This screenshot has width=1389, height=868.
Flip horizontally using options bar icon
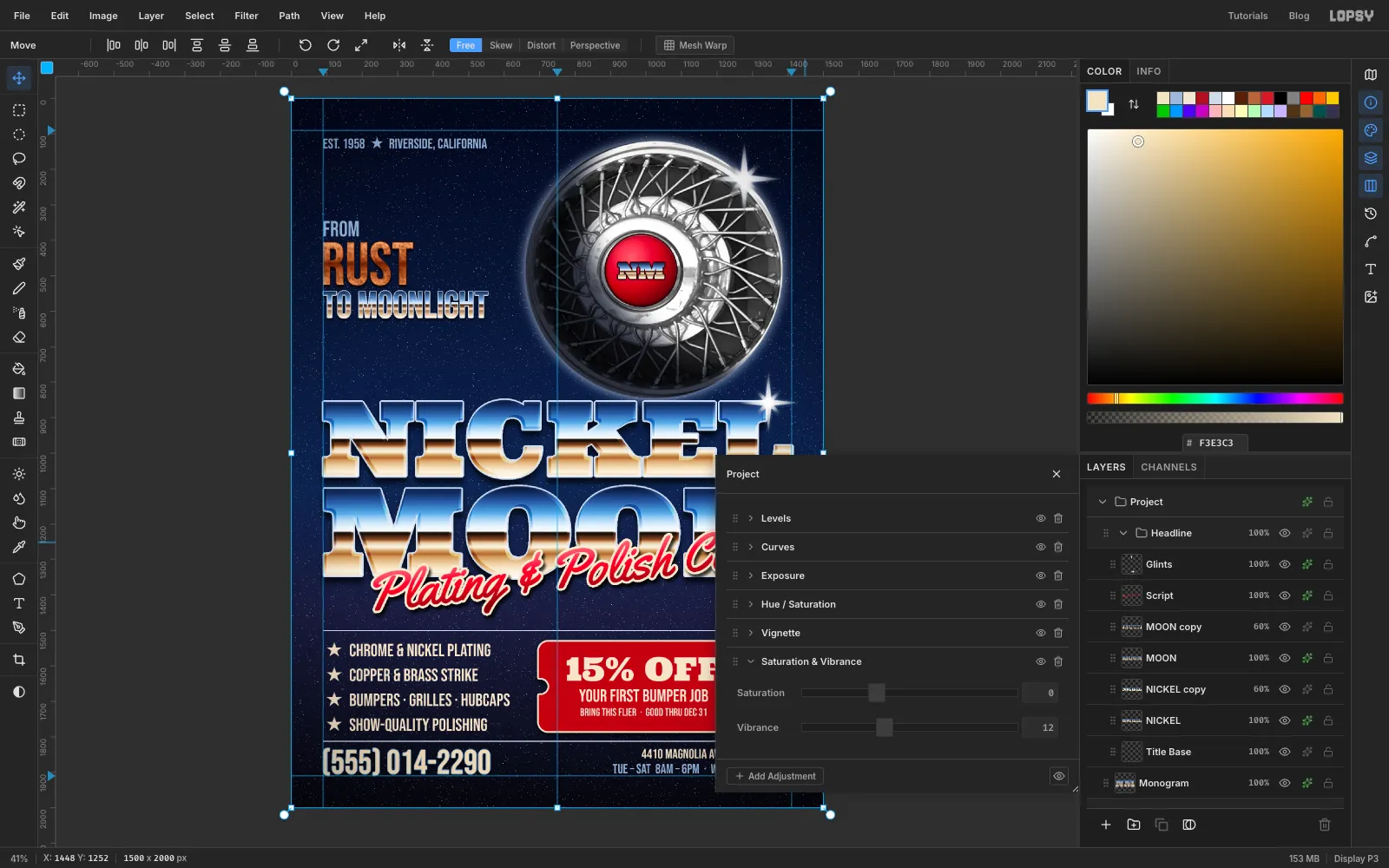pos(399,45)
